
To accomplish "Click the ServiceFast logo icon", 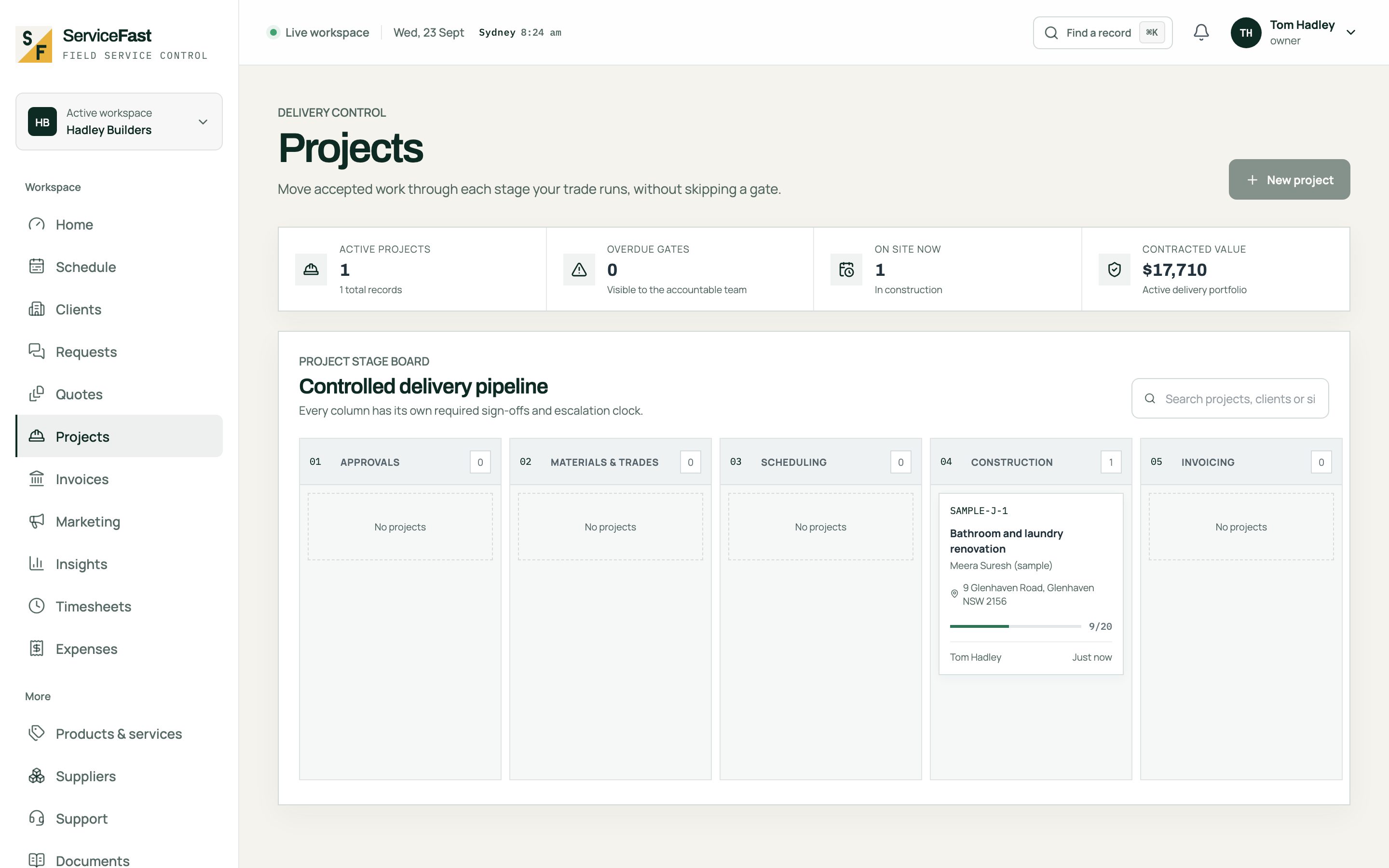I will coord(34,44).
